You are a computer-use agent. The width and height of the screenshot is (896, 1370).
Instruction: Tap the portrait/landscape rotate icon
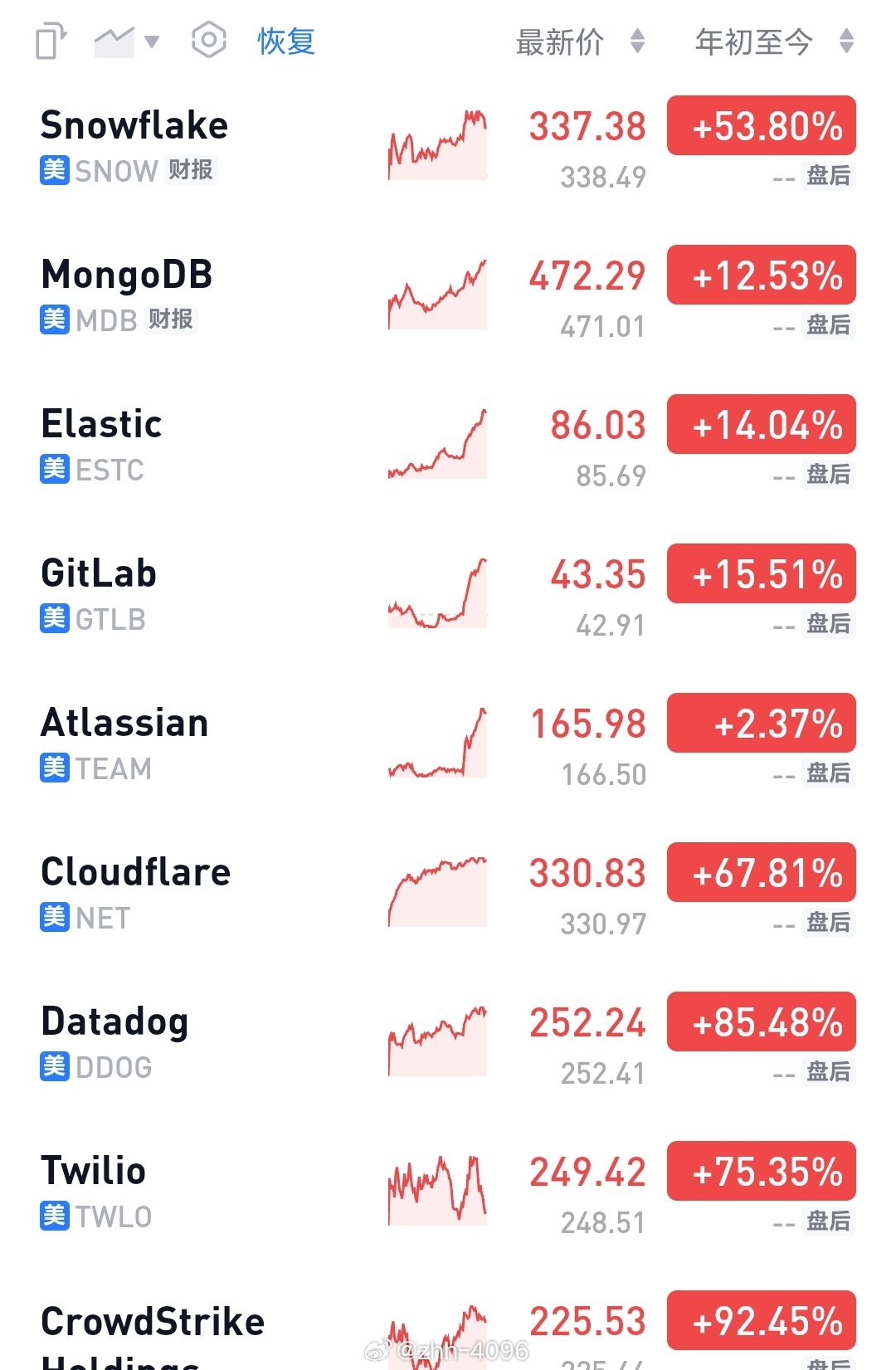tap(51, 41)
